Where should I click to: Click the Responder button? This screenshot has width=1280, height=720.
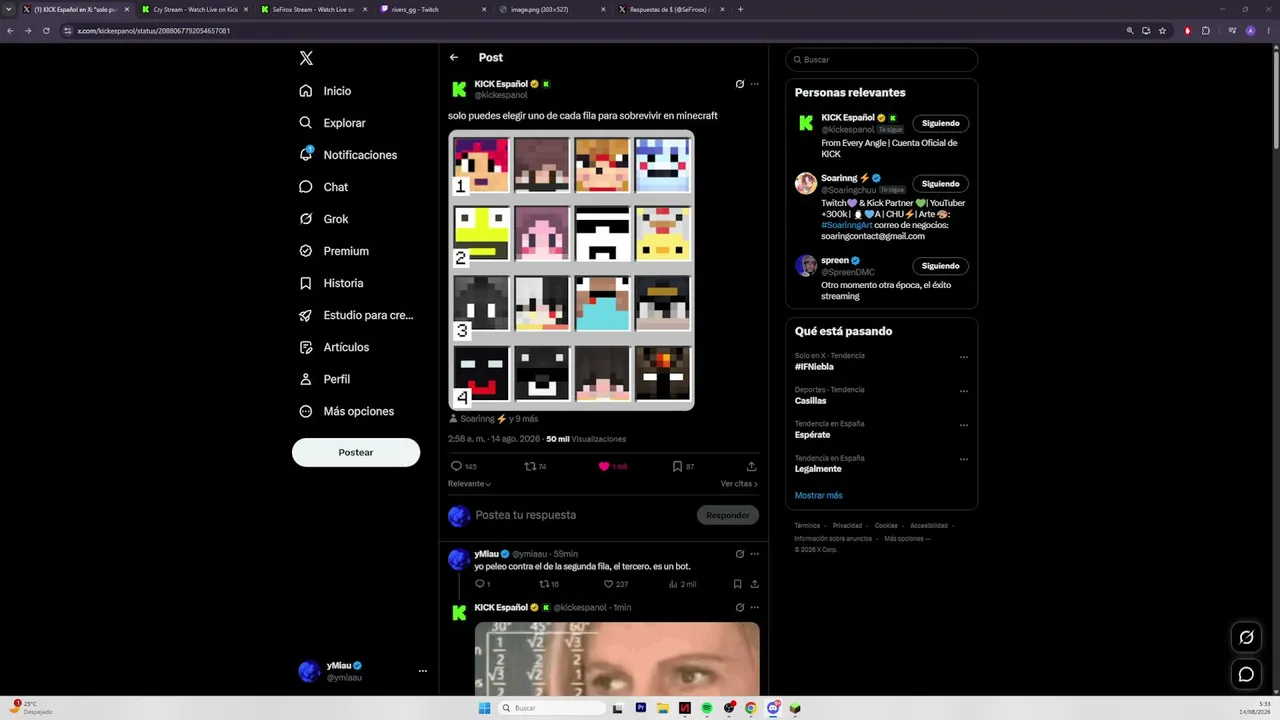pos(728,515)
